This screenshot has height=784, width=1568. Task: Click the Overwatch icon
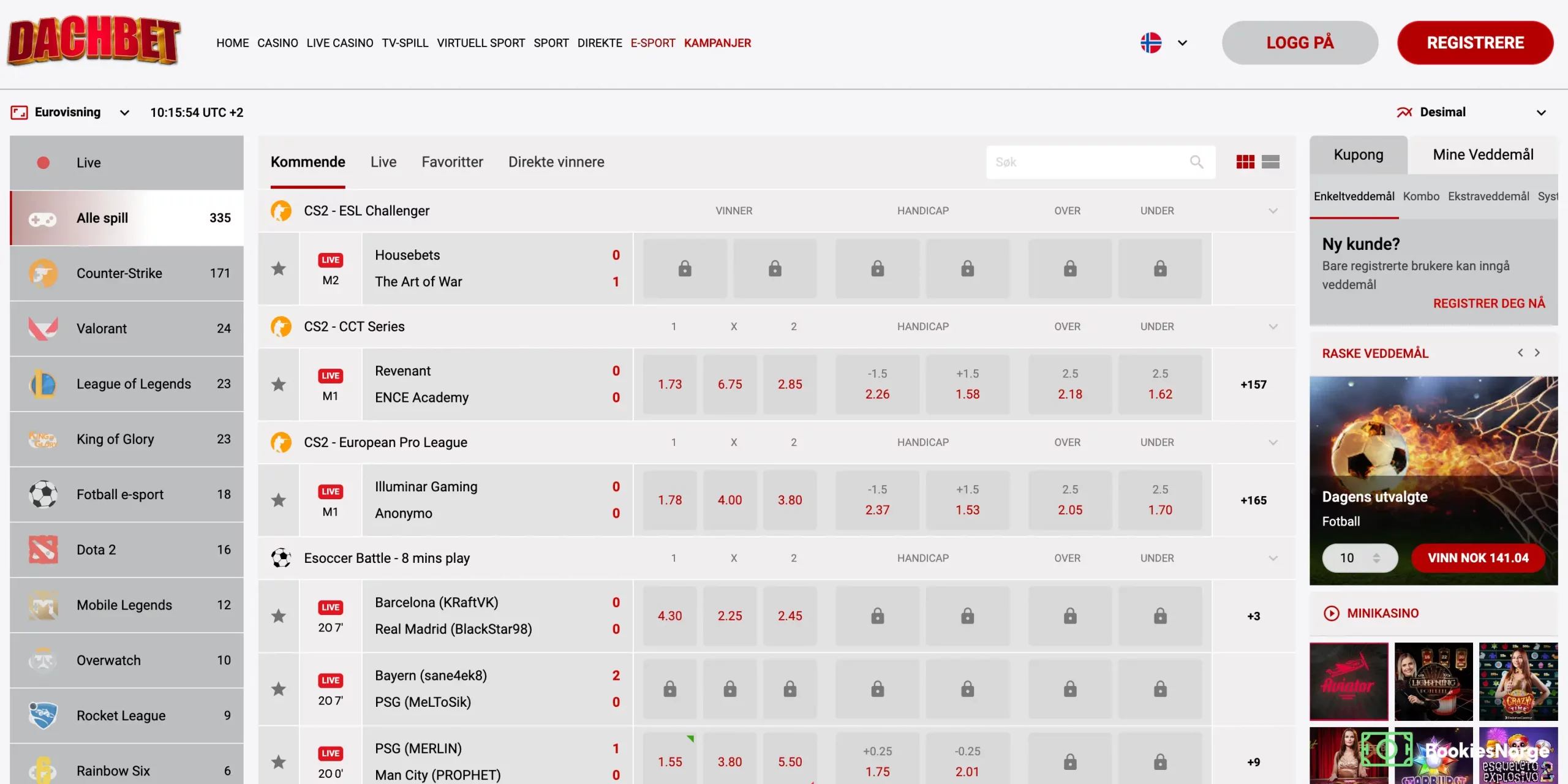tap(43, 660)
